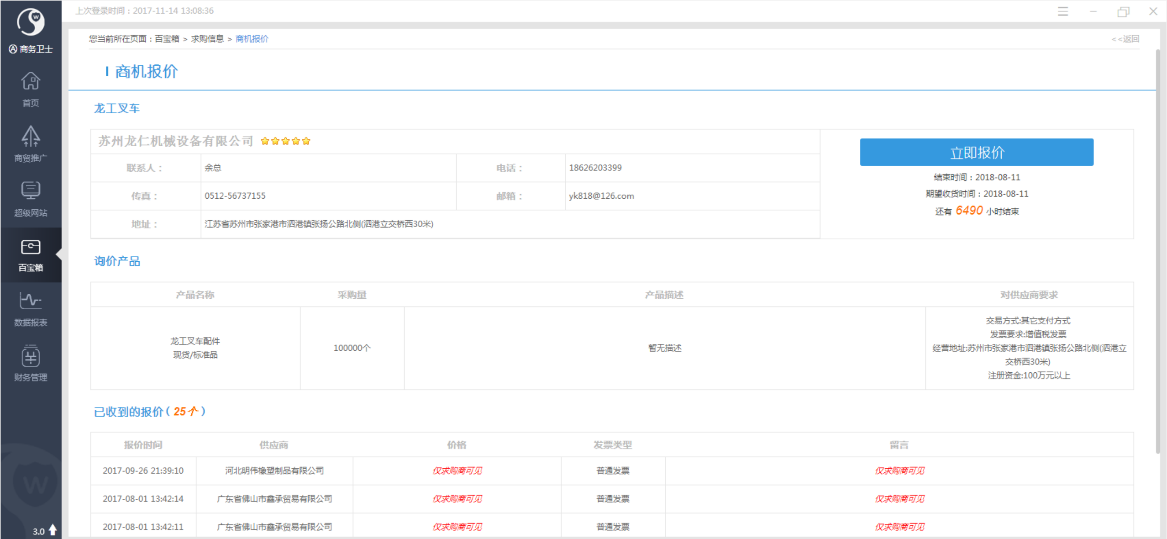Viewport: 1167px width, 539px height.
Task: Click company name 苏州龙仁机械设备有限公司
Action: click(x=176, y=141)
